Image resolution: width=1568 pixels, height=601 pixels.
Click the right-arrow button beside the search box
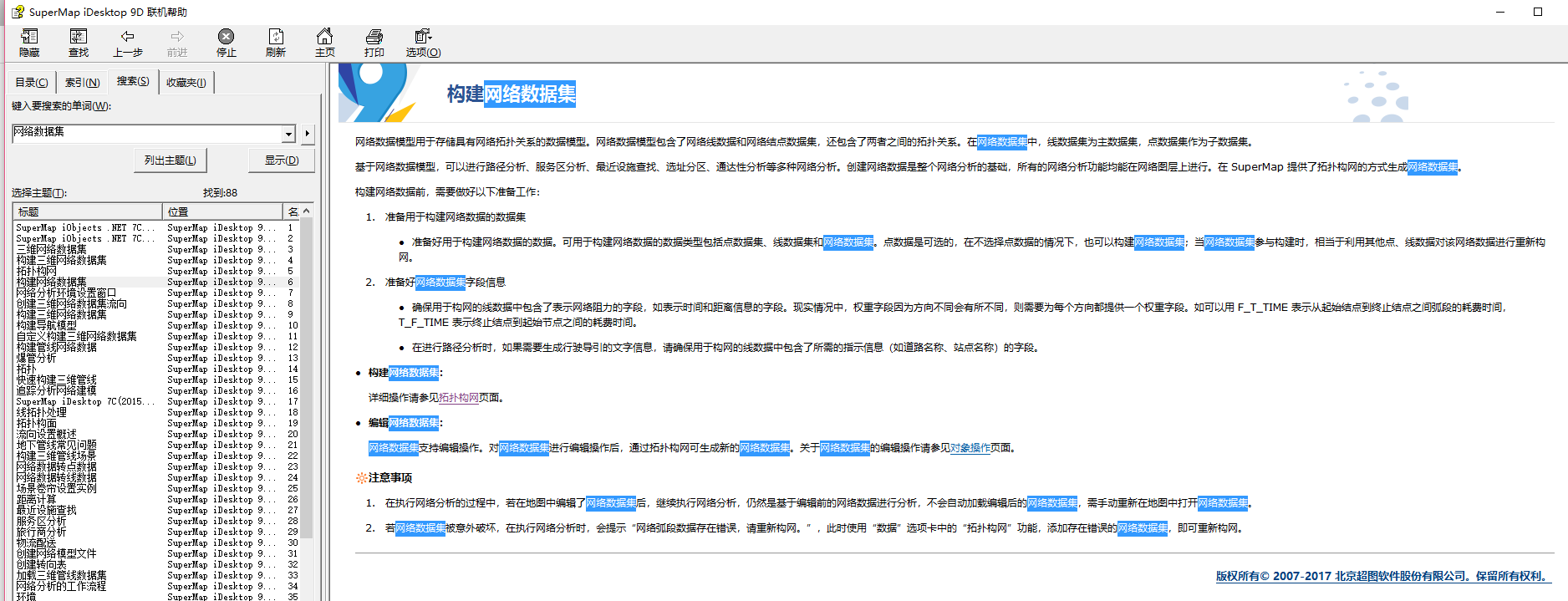point(308,134)
